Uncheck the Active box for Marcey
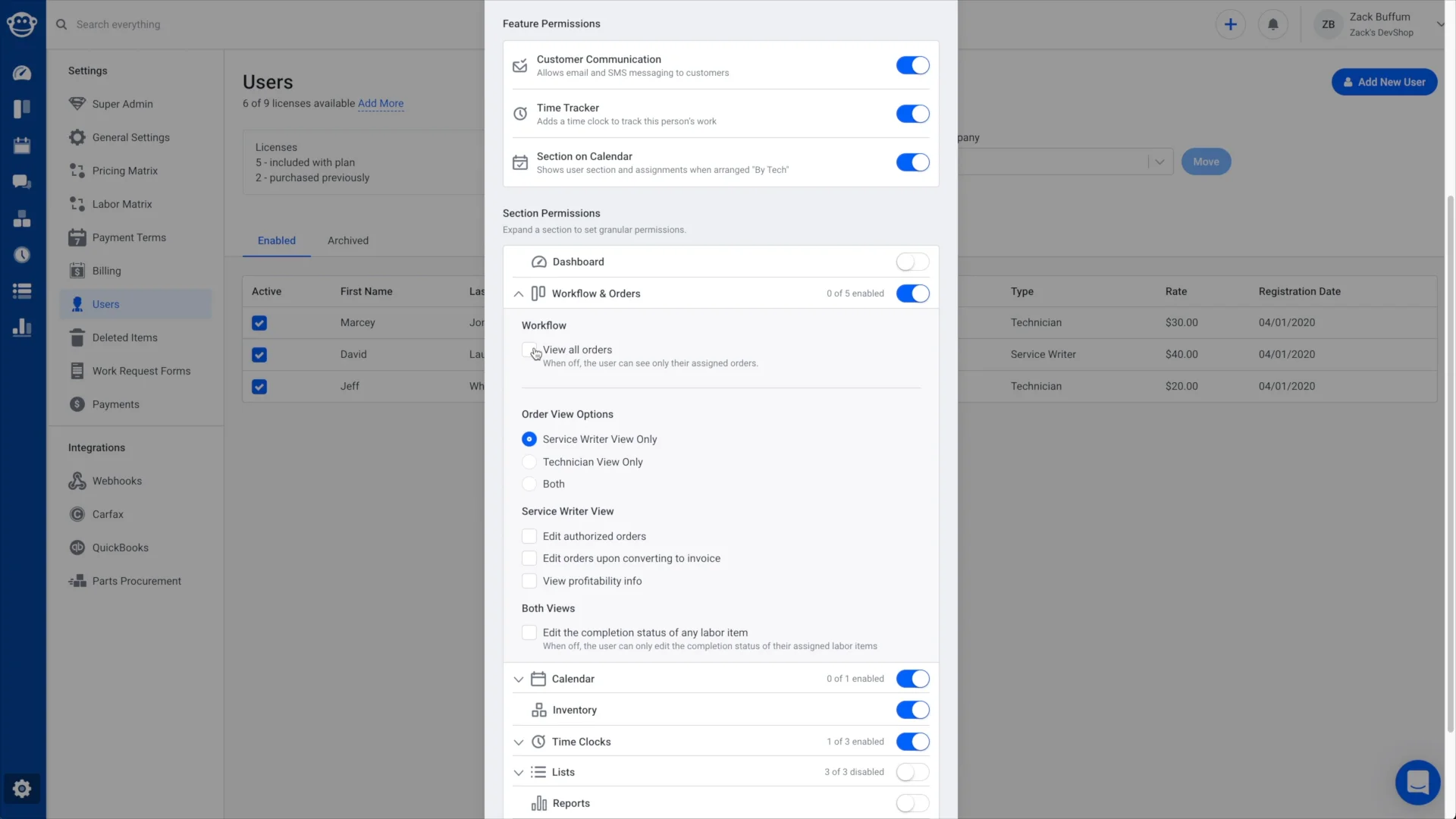This screenshot has width=1456, height=819. [259, 323]
